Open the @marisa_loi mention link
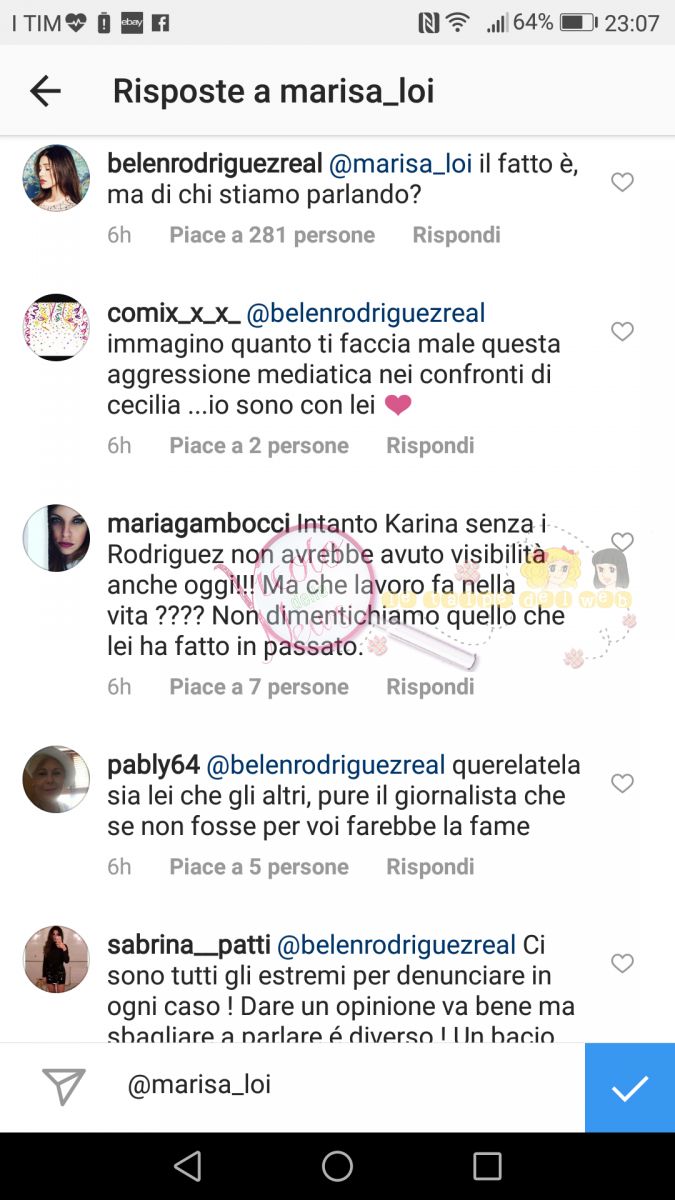The height and width of the screenshot is (1200, 675). (400, 164)
